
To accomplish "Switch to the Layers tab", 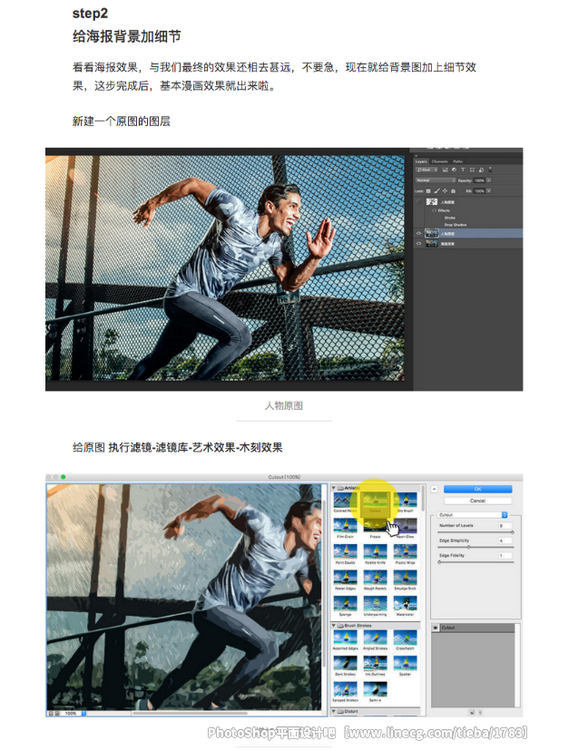I will pyautogui.click(x=421, y=162).
